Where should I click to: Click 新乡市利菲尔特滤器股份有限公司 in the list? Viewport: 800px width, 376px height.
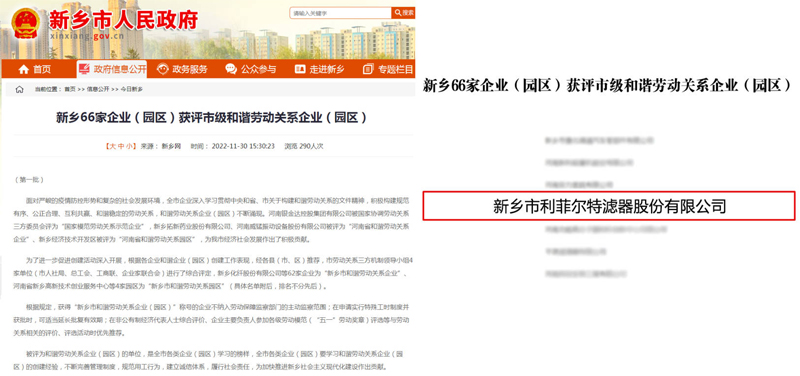click(609, 206)
